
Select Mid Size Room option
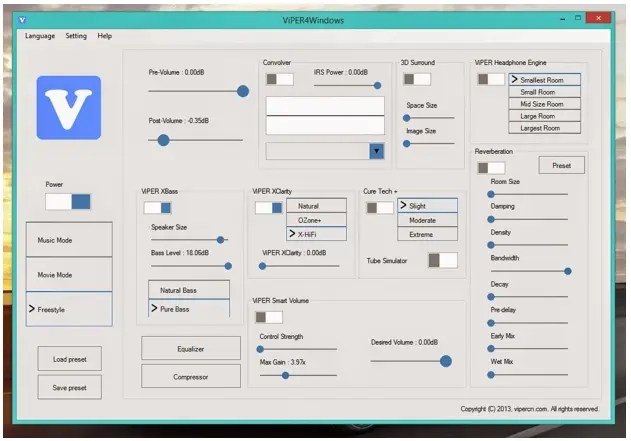tap(544, 104)
